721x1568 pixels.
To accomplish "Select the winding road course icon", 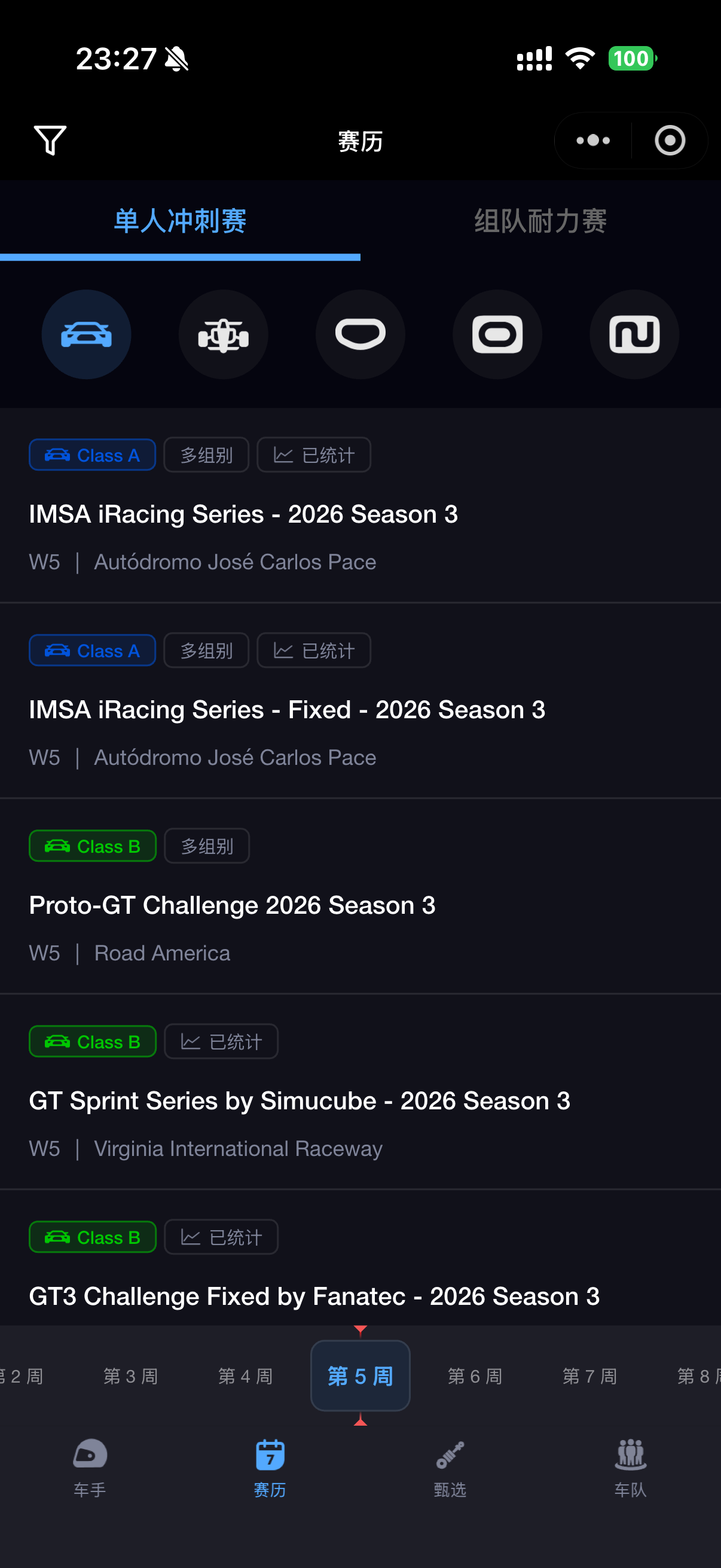I will 634,334.
